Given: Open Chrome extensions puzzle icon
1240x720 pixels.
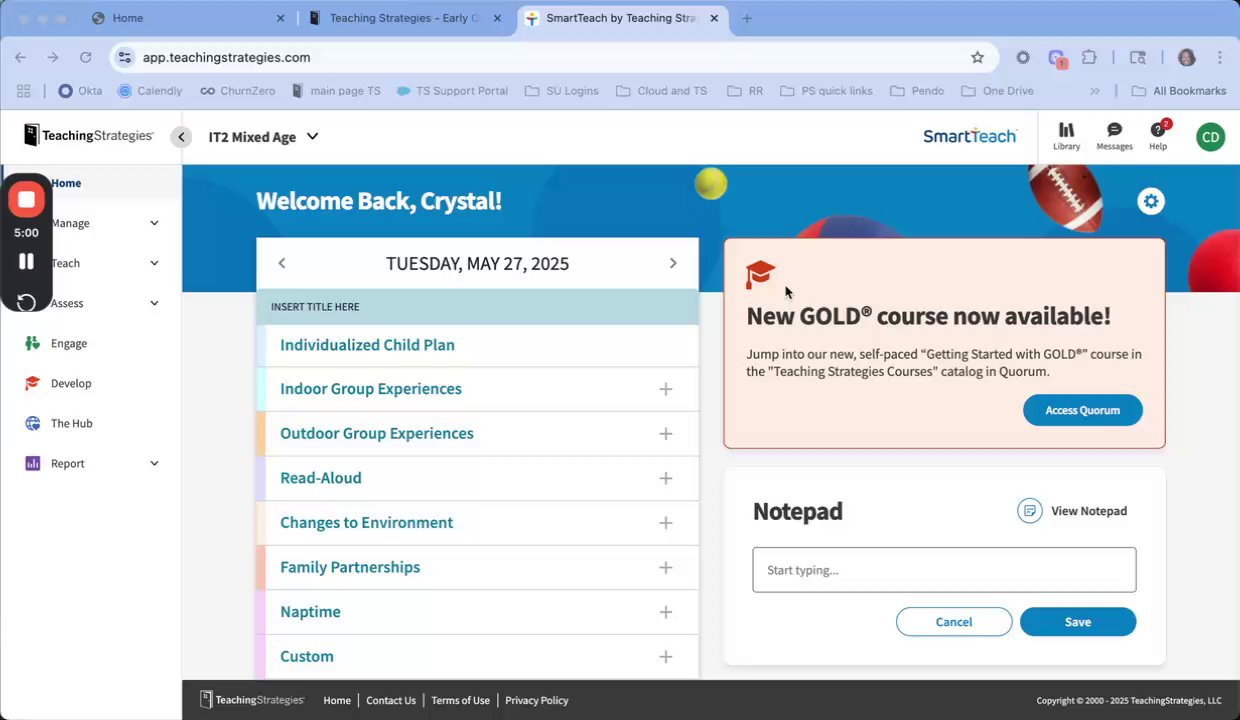Looking at the screenshot, I should tap(1089, 57).
